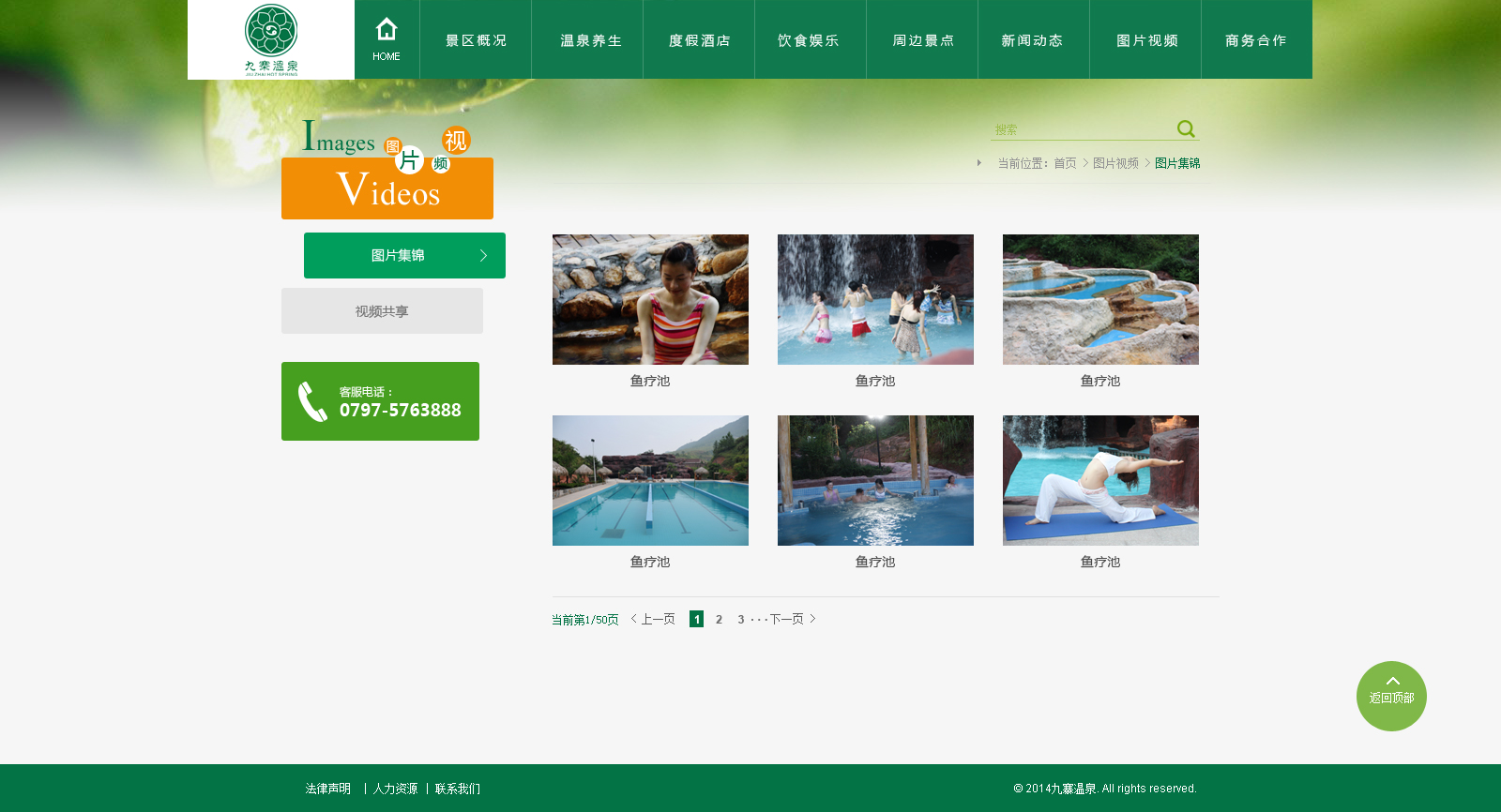The width and height of the screenshot is (1501, 812).
Task: Focus the 搜索 search field
Action: click(x=1082, y=129)
